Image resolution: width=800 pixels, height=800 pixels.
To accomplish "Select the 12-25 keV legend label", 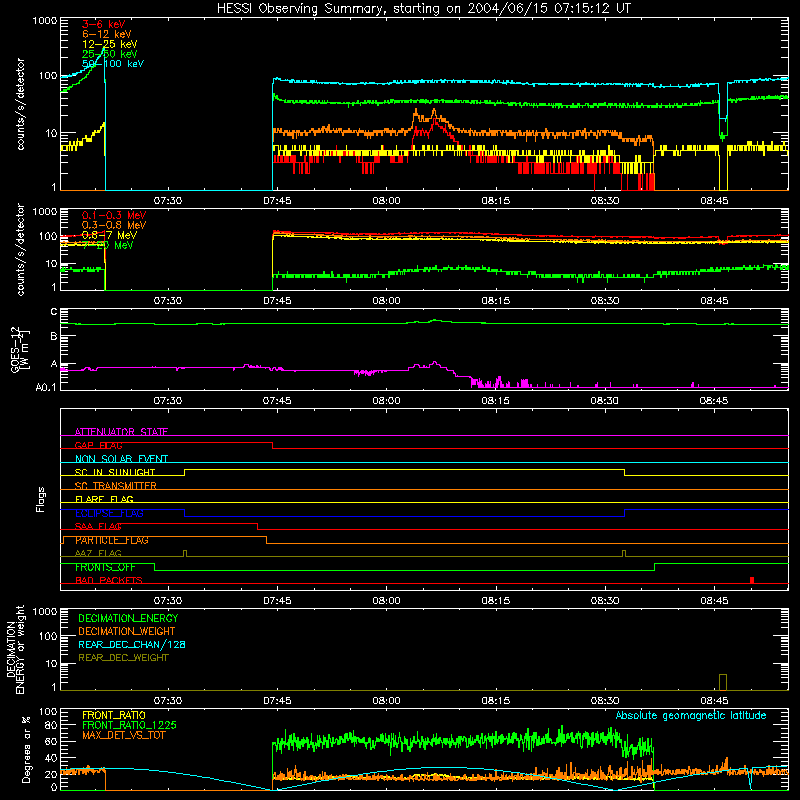I will 110,44.
